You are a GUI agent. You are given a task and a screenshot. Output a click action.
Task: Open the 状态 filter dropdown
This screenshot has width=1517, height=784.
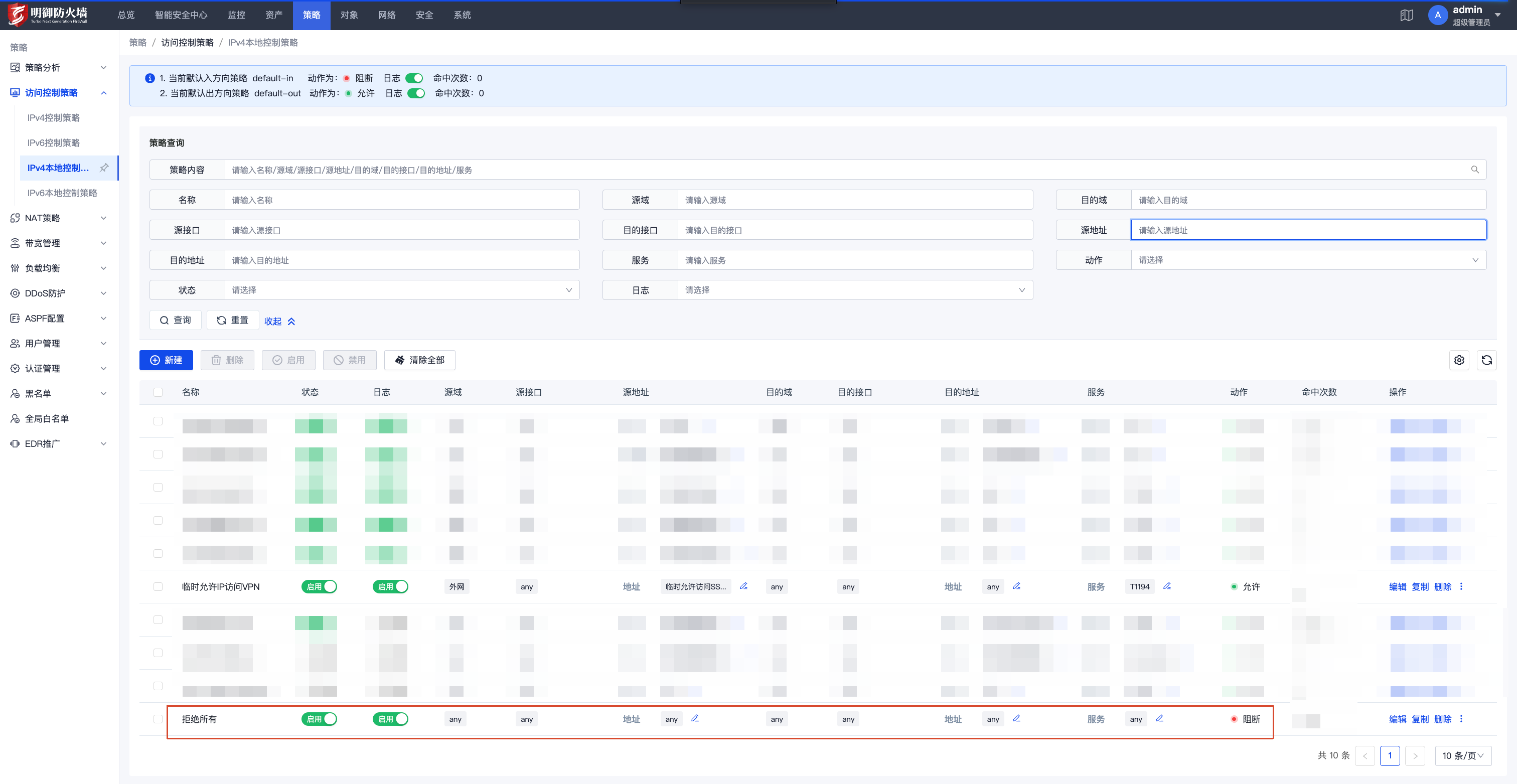point(402,290)
